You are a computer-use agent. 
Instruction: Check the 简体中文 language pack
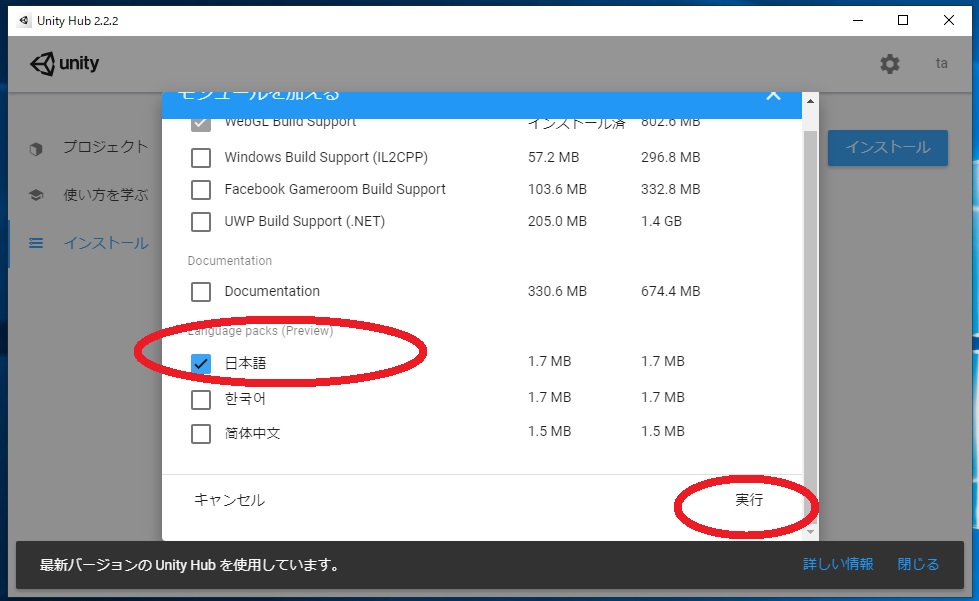point(200,433)
